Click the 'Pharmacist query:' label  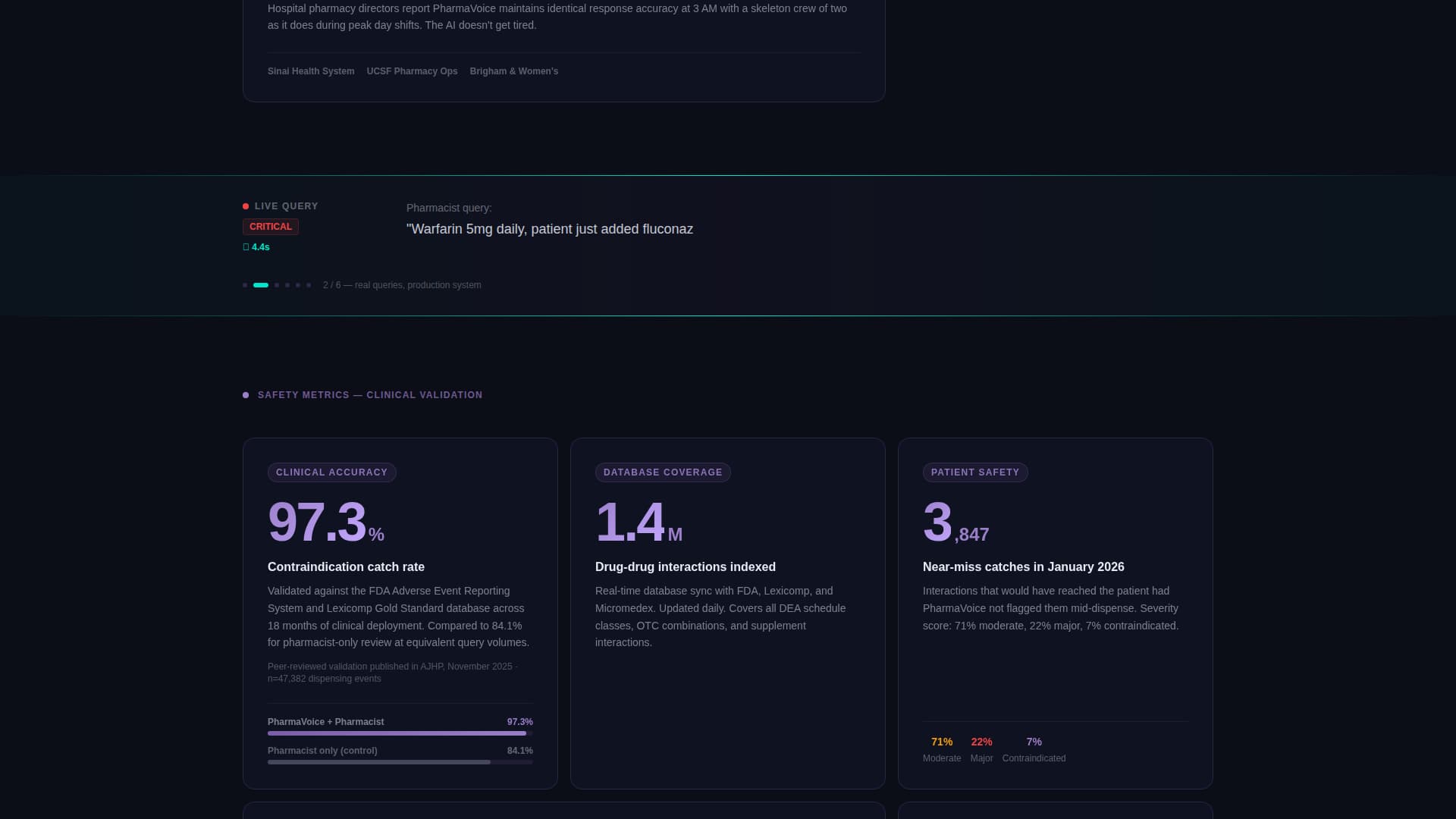[449, 208]
